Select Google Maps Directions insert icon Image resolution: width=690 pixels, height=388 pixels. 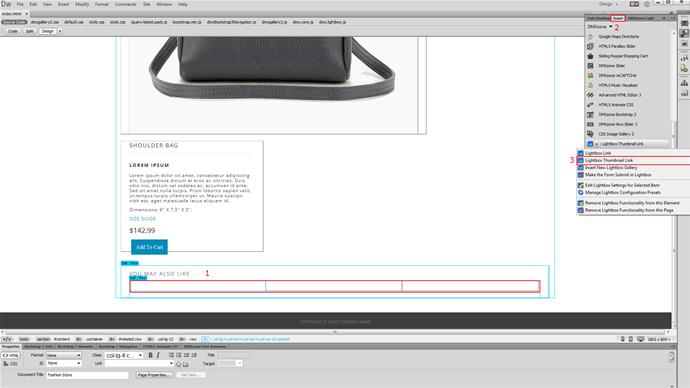click(590, 37)
